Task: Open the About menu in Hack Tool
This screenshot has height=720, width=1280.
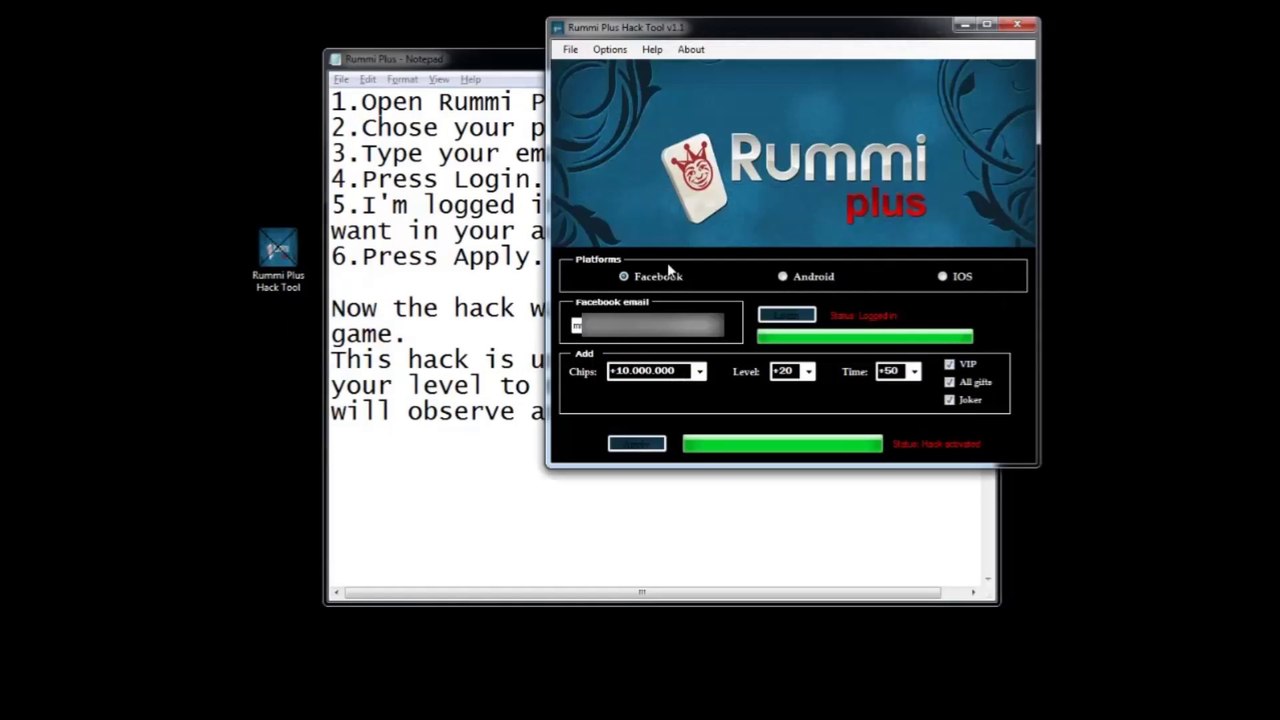Action: coord(691,50)
